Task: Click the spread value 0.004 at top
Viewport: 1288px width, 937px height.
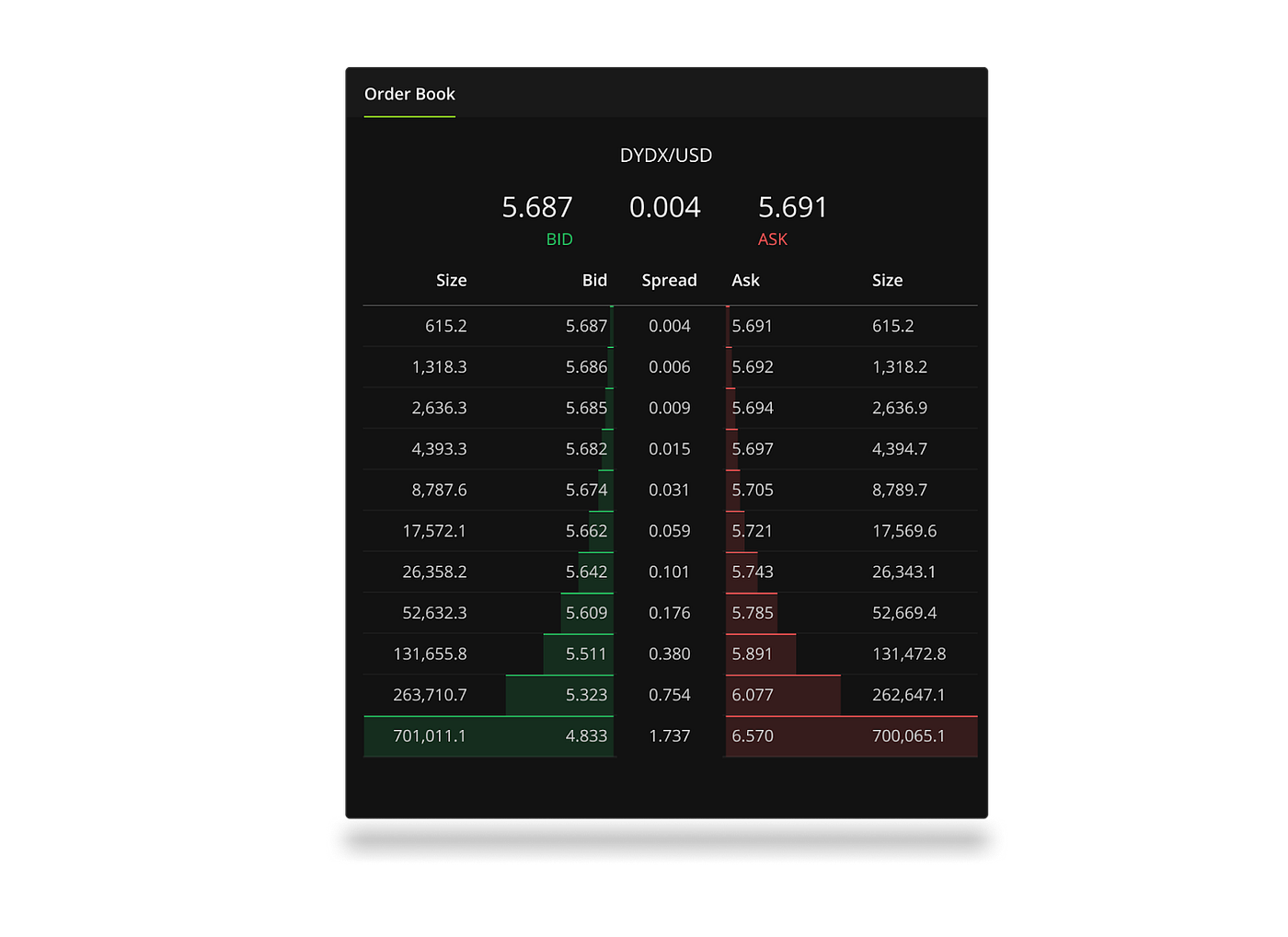Action: pos(665,206)
